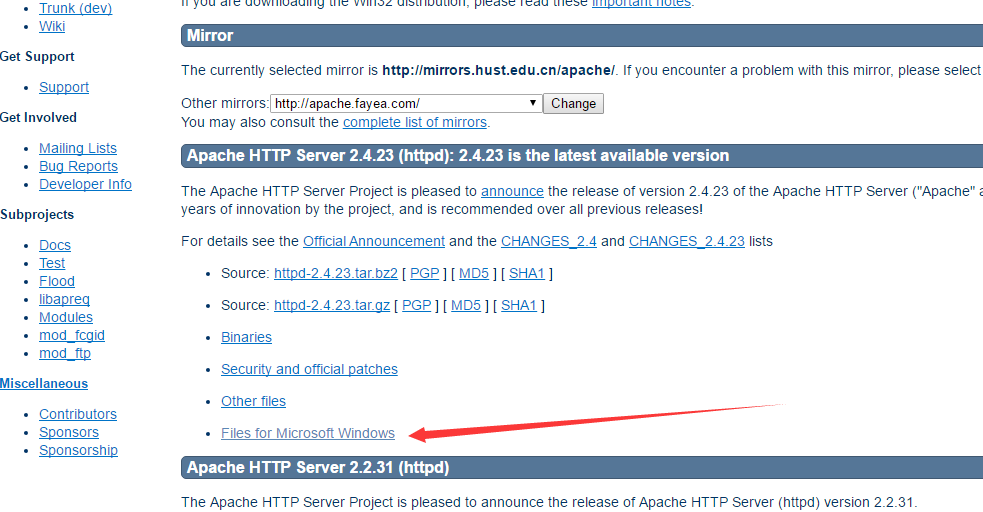Download httpd-2.4.23.tar.gz source

pyautogui.click(x=332, y=305)
